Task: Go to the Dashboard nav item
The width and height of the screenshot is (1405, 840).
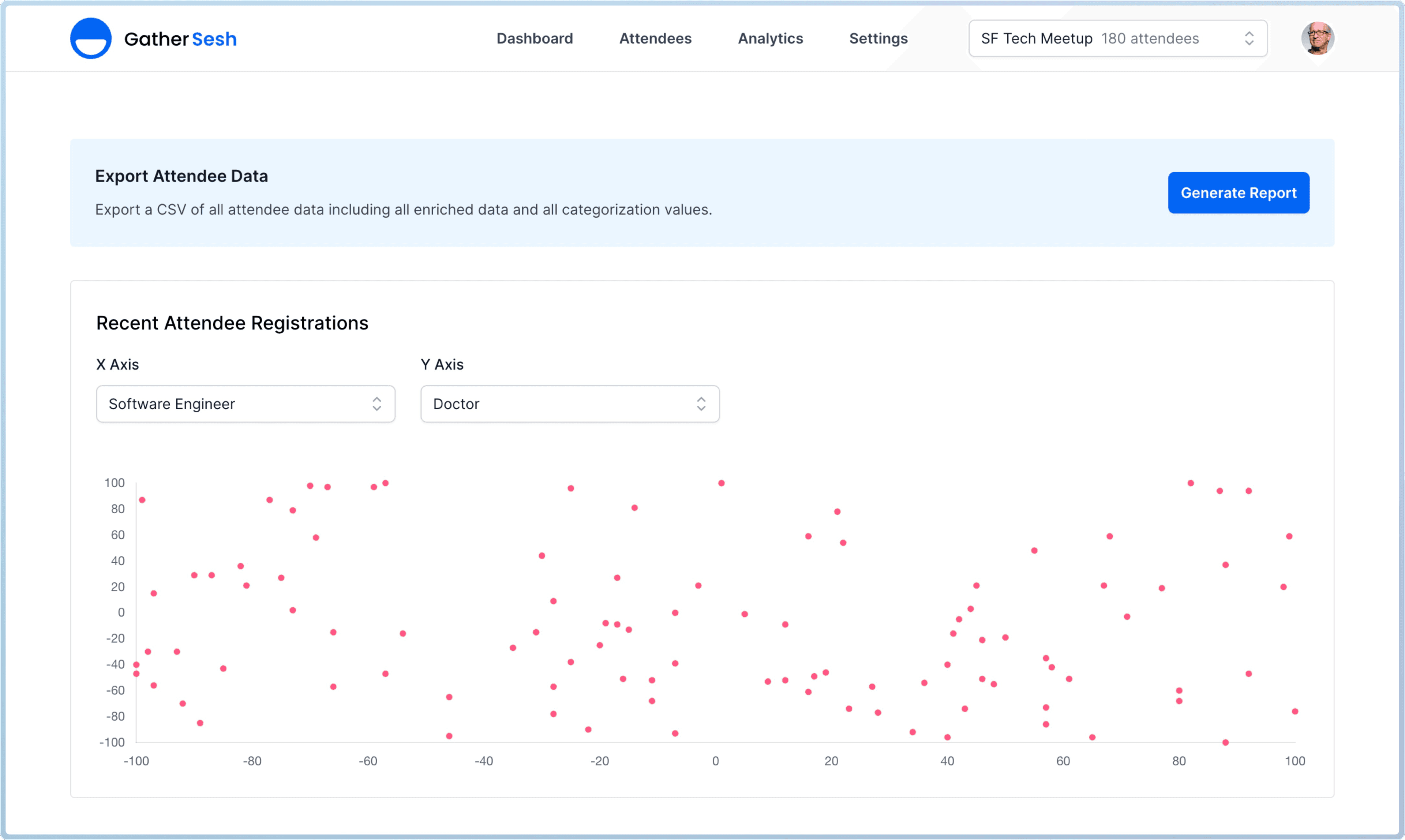Action: pos(534,38)
